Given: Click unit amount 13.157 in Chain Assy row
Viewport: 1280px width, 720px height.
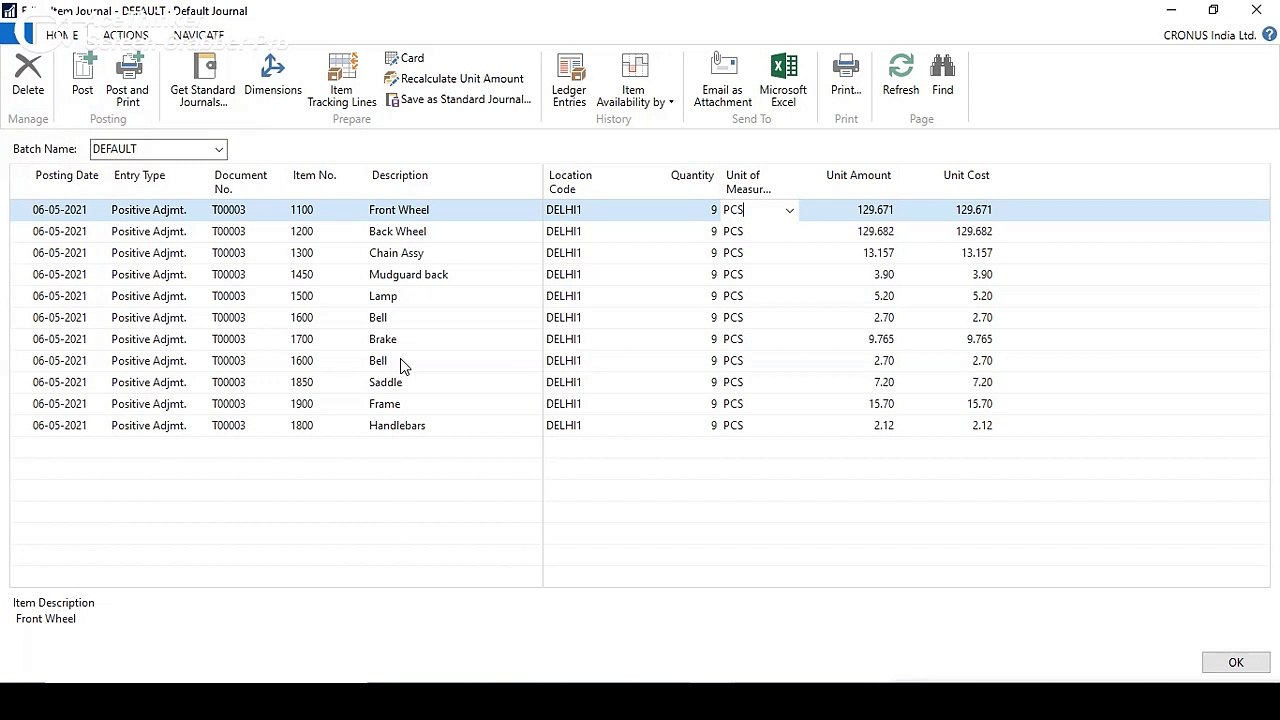Looking at the screenshot, I should point(878,253).
